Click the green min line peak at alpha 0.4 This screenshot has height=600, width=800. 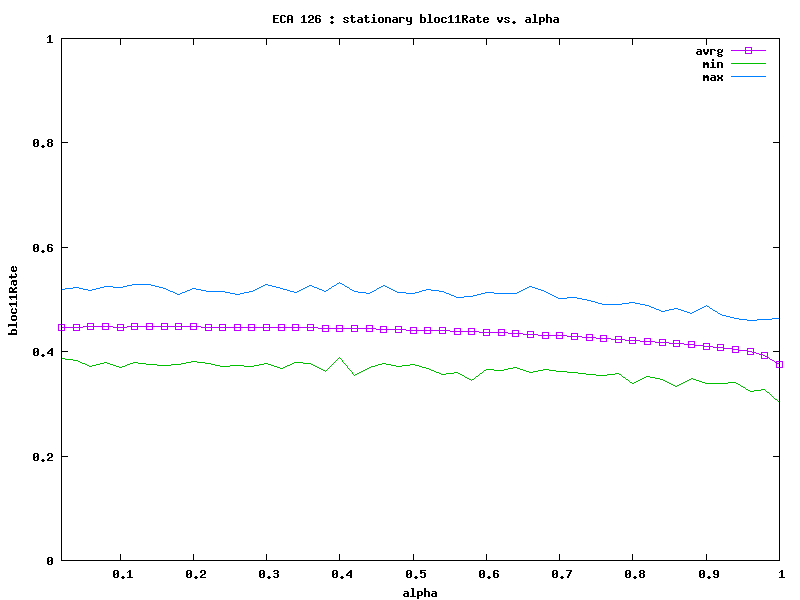click(x=340, y=357)
